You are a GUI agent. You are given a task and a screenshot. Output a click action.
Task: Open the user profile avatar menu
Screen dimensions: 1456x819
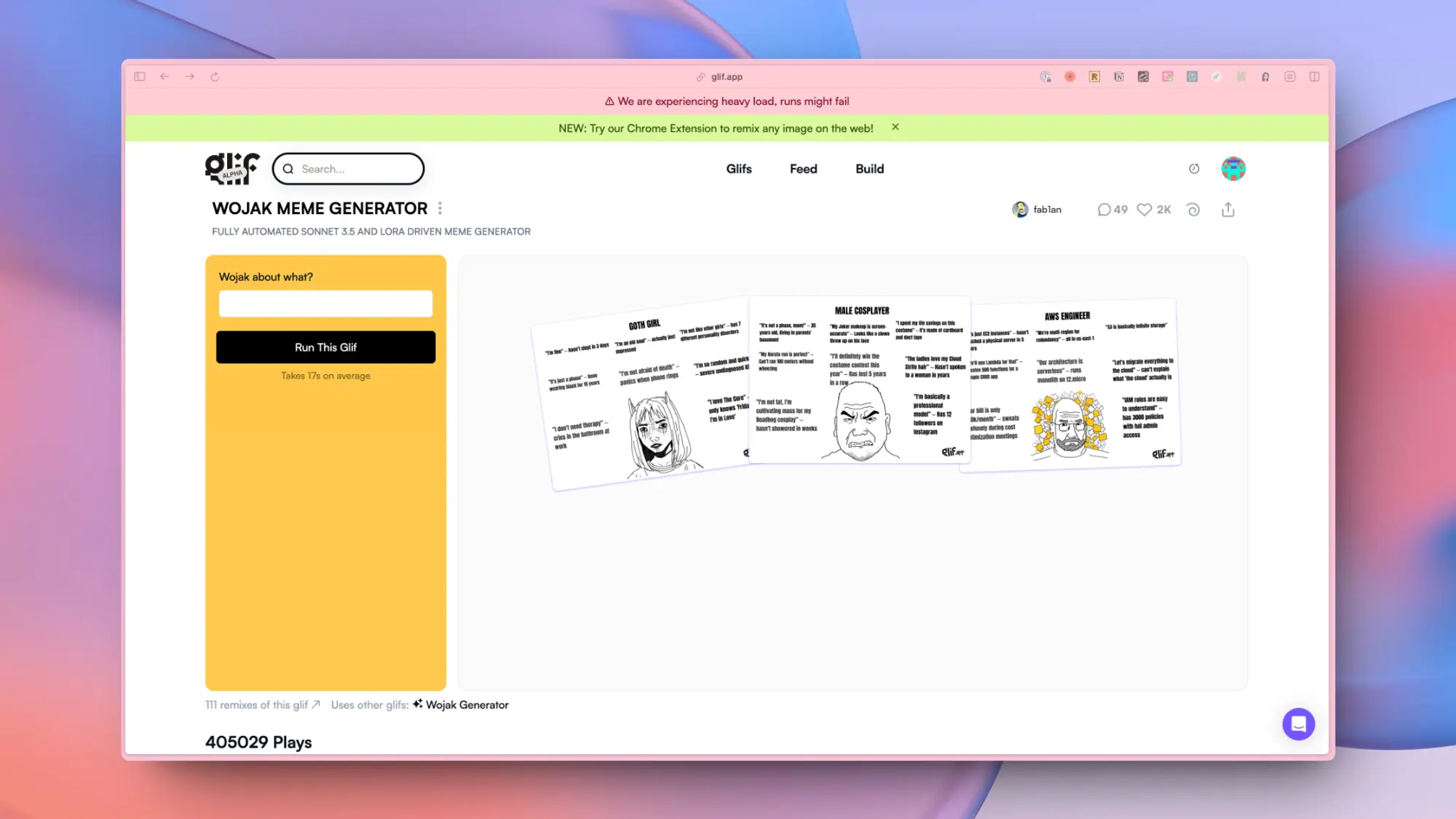[x=1233, y=169]
